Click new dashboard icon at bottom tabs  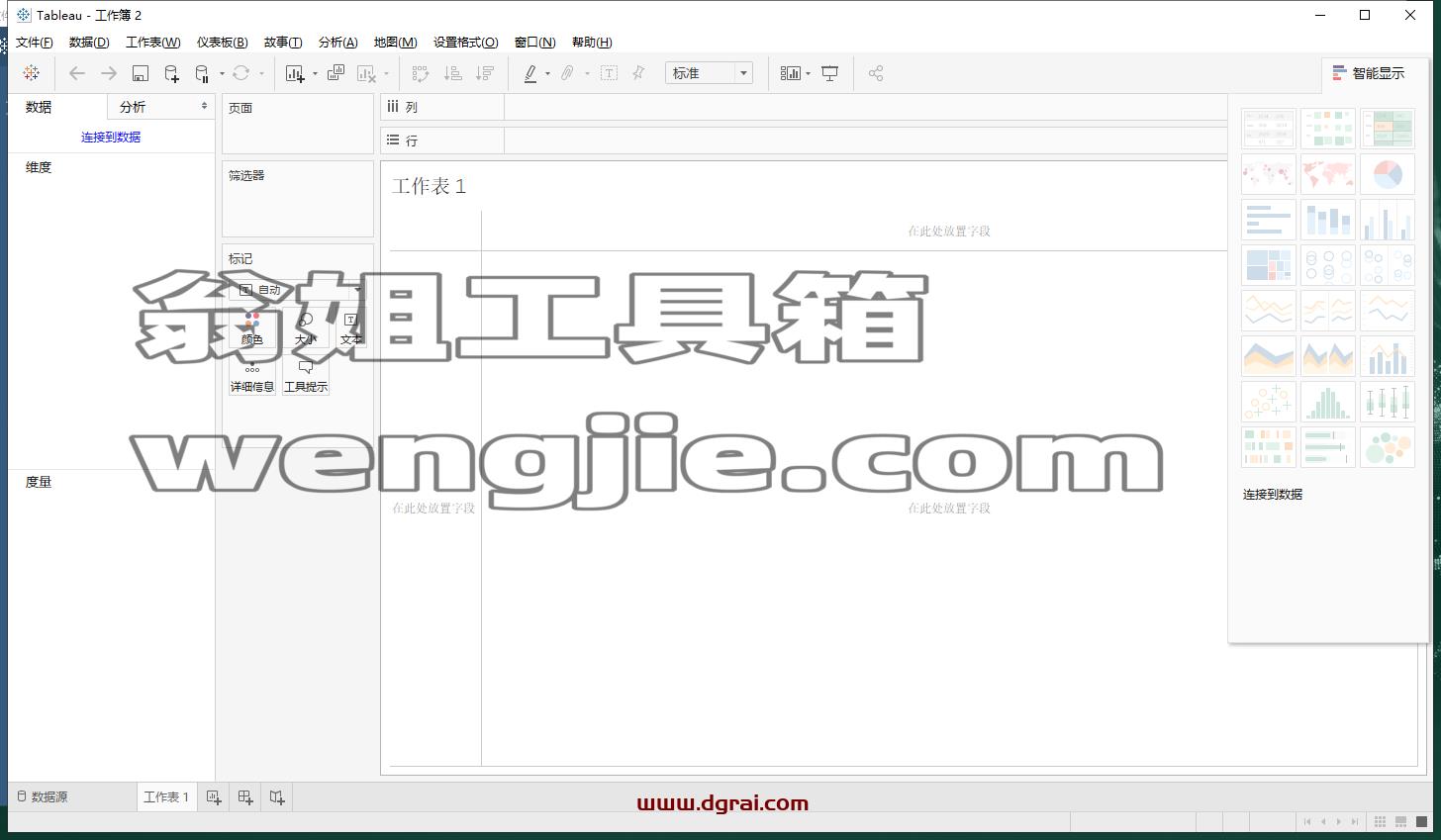click(x=245, y=797)
